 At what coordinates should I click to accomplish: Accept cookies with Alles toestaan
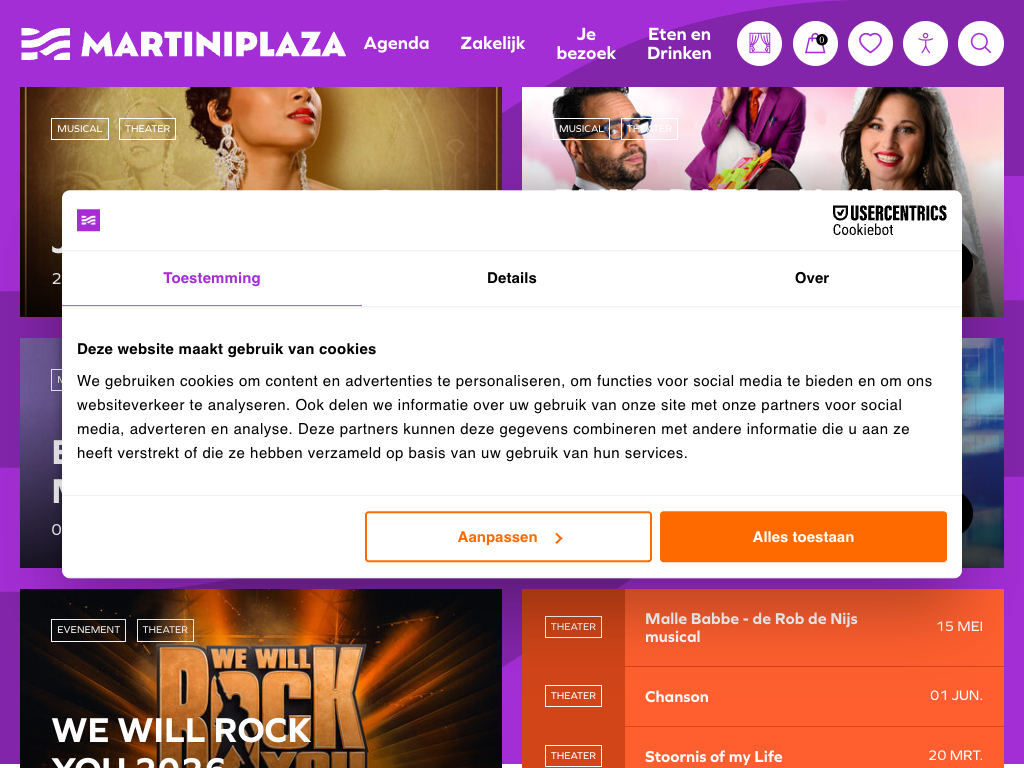(x=803, y=537)
